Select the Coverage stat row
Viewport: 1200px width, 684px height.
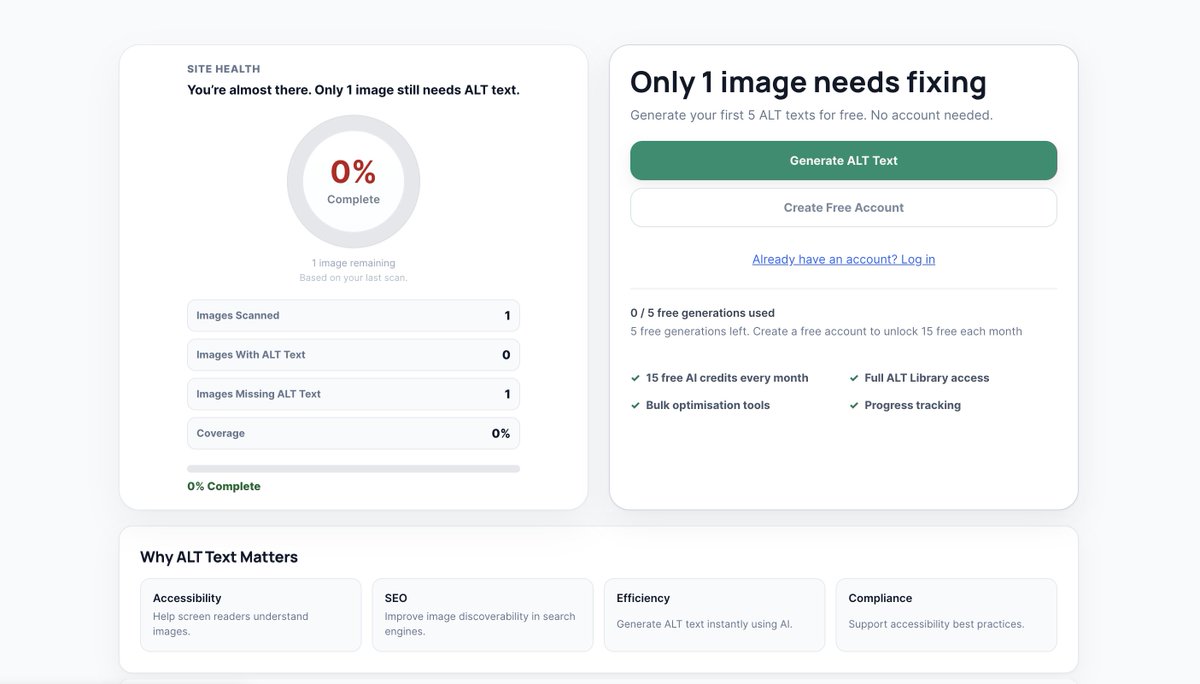pyautogui.click(x=353, y=433)
